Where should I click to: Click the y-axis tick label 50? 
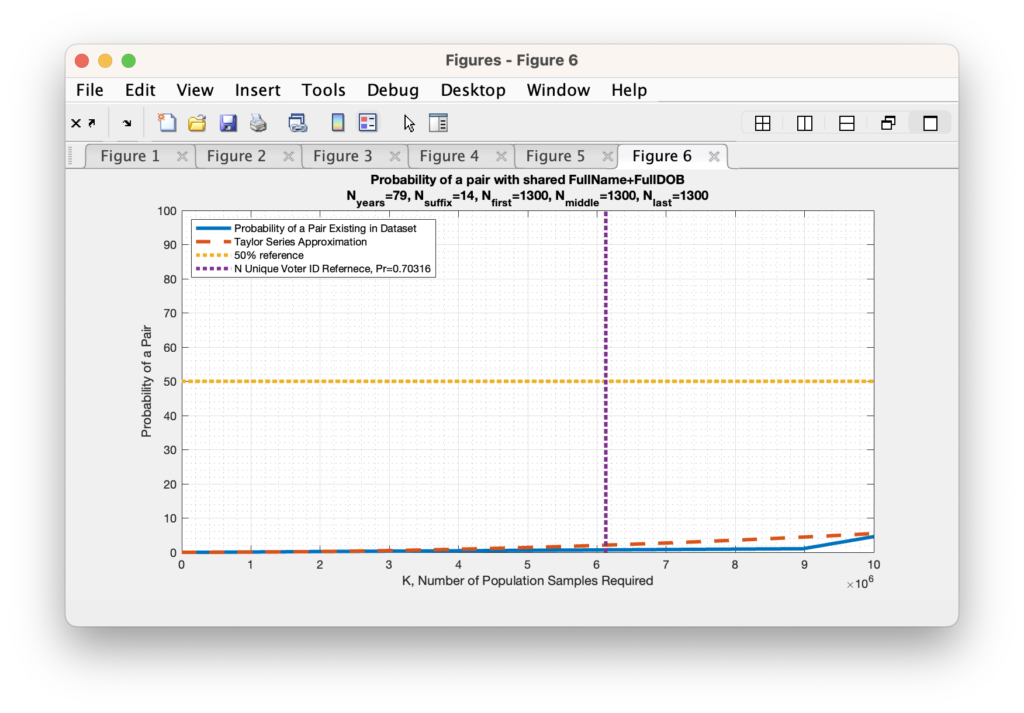[170, 381]
